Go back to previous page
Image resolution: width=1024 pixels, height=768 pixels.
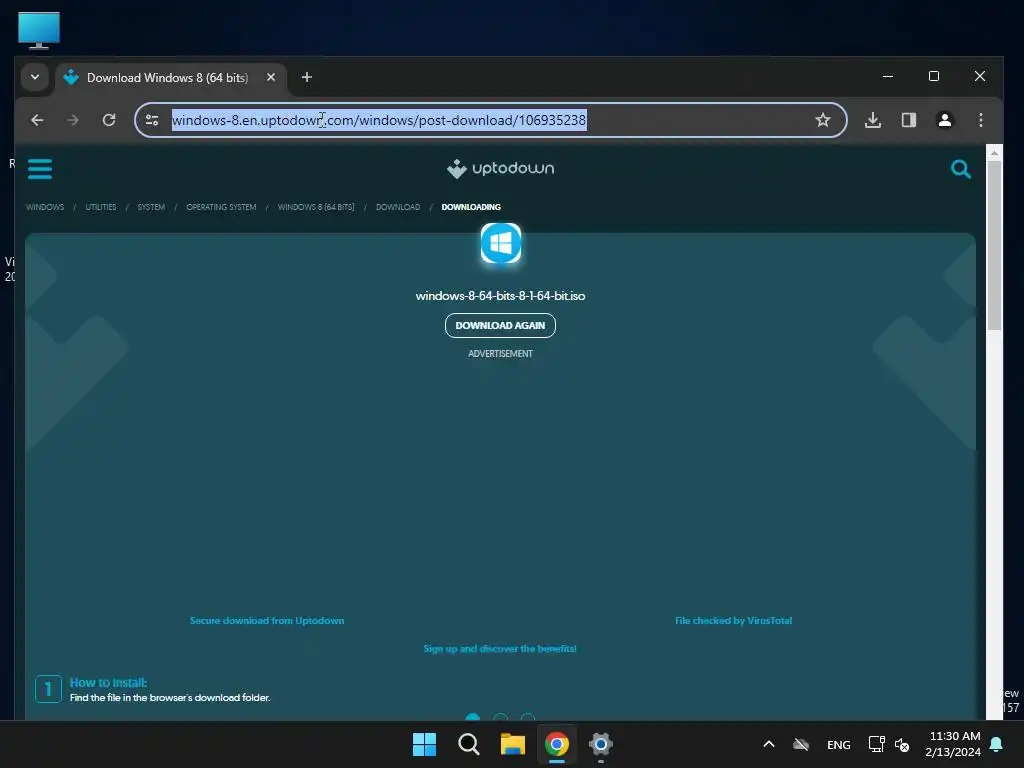click(x=37, y=120)
